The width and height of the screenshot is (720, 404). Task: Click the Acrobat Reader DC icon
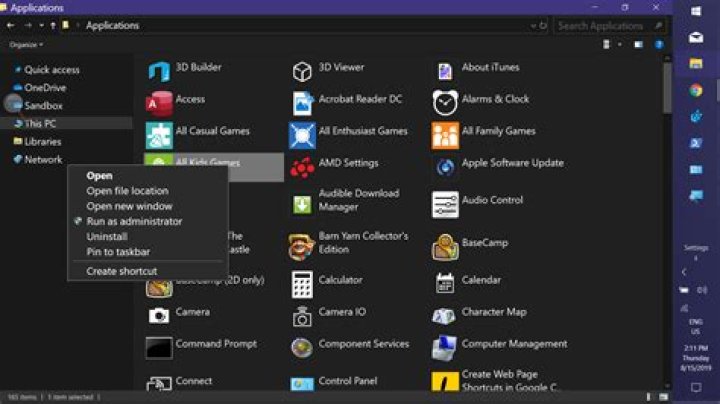tap(303, 103)
